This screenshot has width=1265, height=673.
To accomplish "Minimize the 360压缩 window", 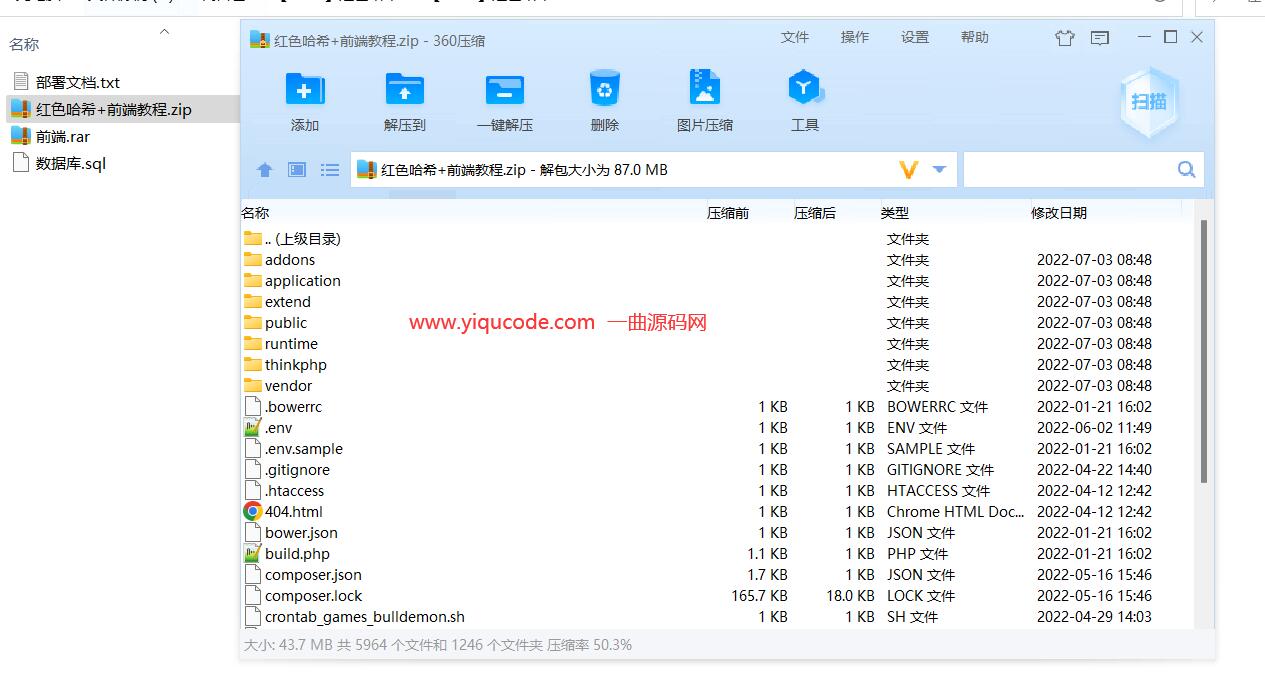I will tap(1144, 37).
